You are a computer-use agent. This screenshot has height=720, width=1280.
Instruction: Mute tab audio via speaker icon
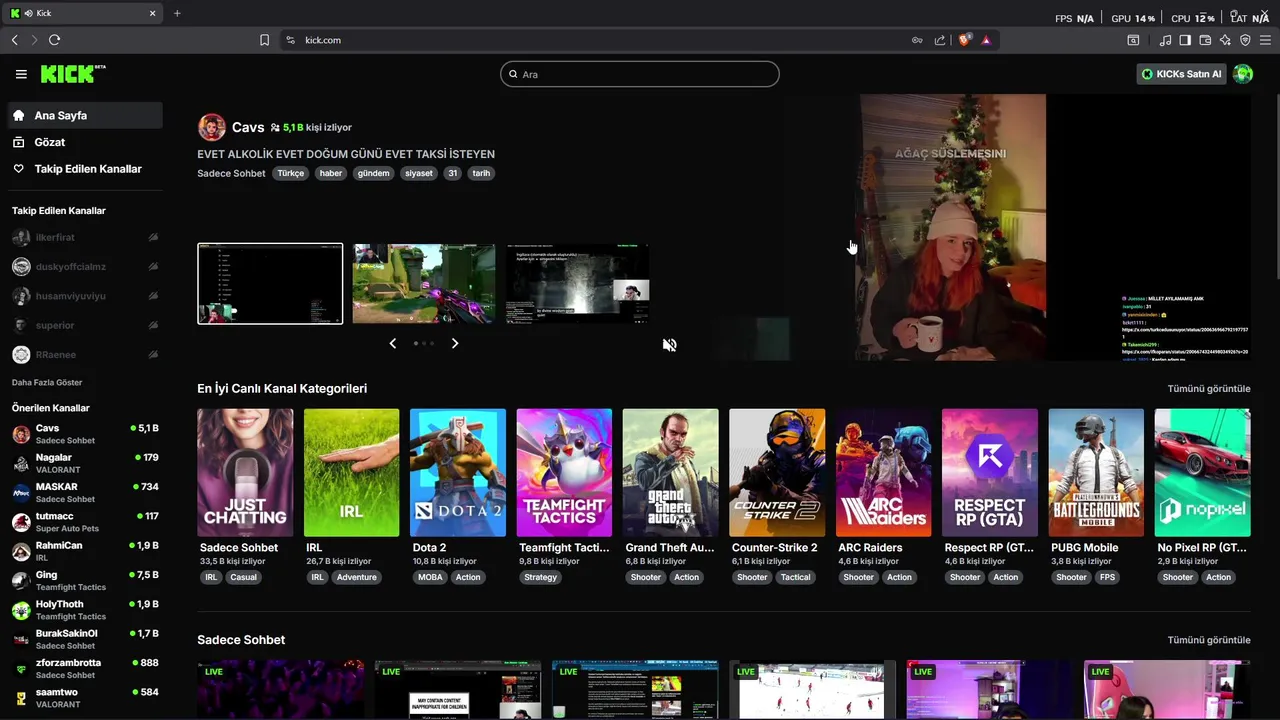click(x=29, y=13)
